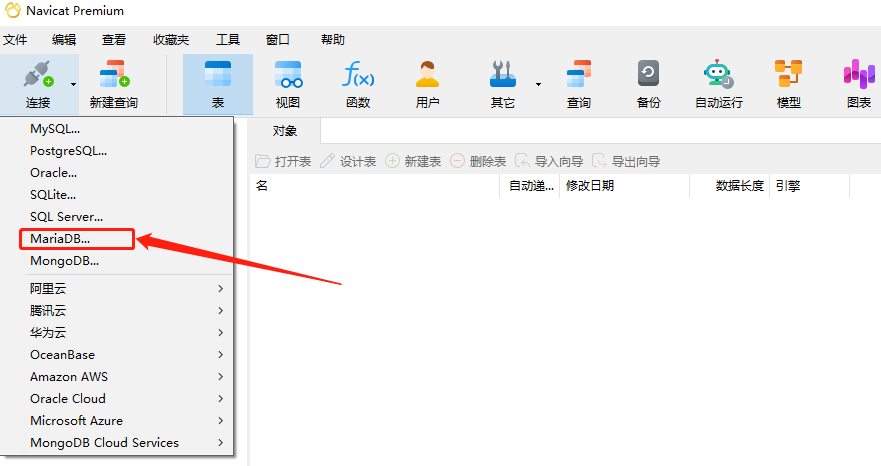
Task: Click the 打开表 folder icon
Action: pos(262,162)
